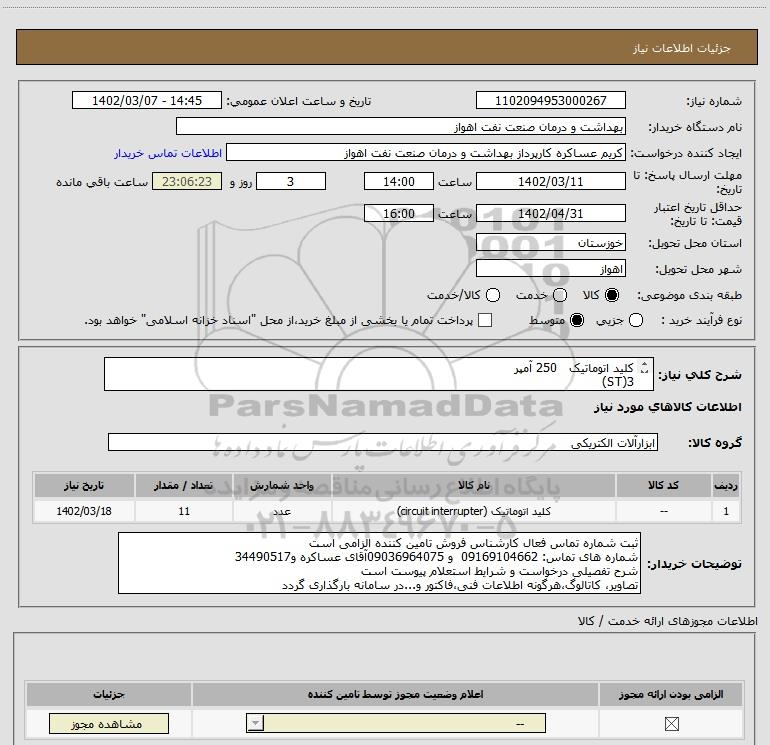The width and height of the screenshot is (770, 745).
Task: Click the general description text box کلید اتوماتیک
Action: coord(379,374)
